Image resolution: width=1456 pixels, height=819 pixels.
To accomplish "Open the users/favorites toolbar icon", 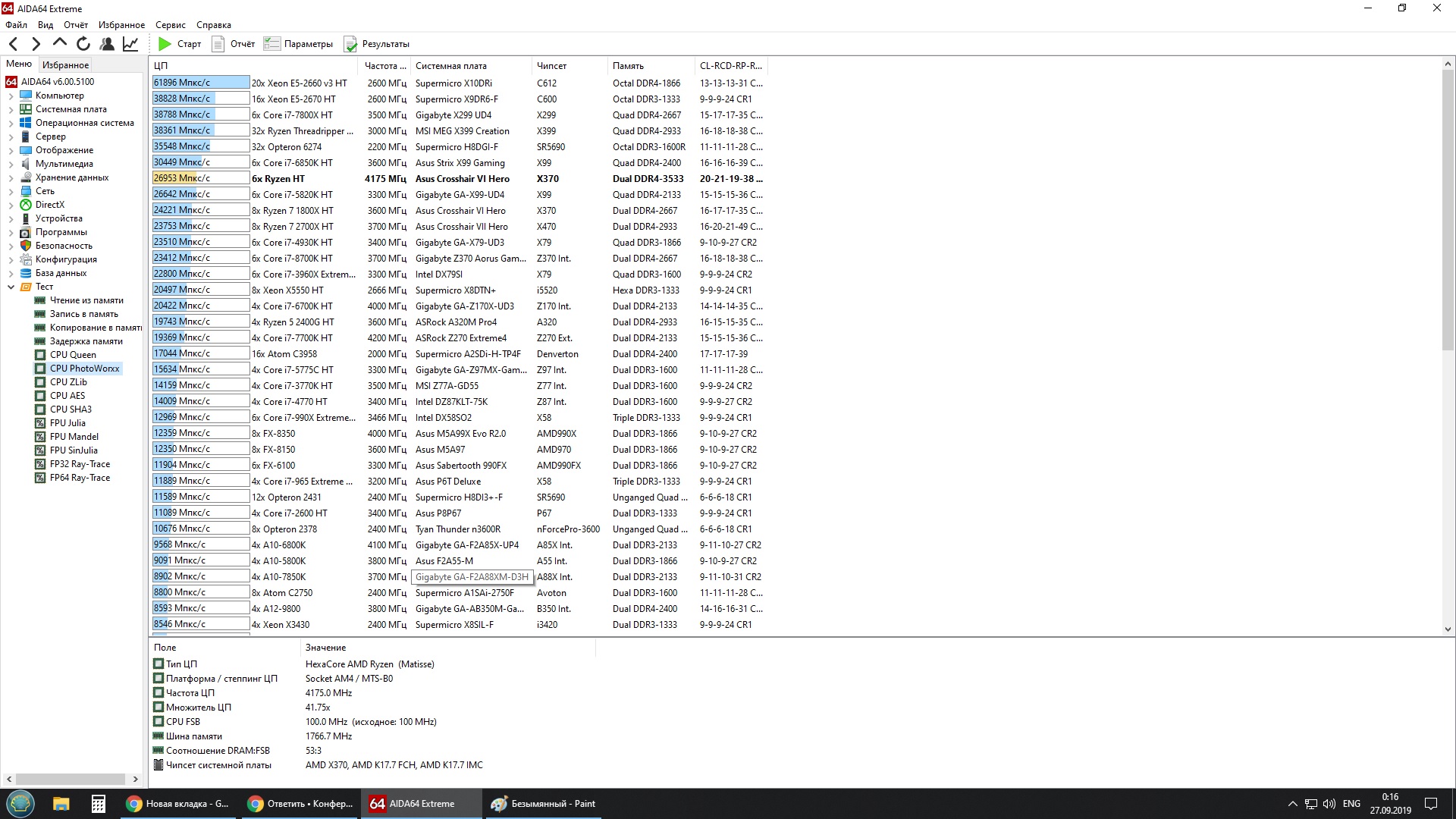I will [107, 44].
